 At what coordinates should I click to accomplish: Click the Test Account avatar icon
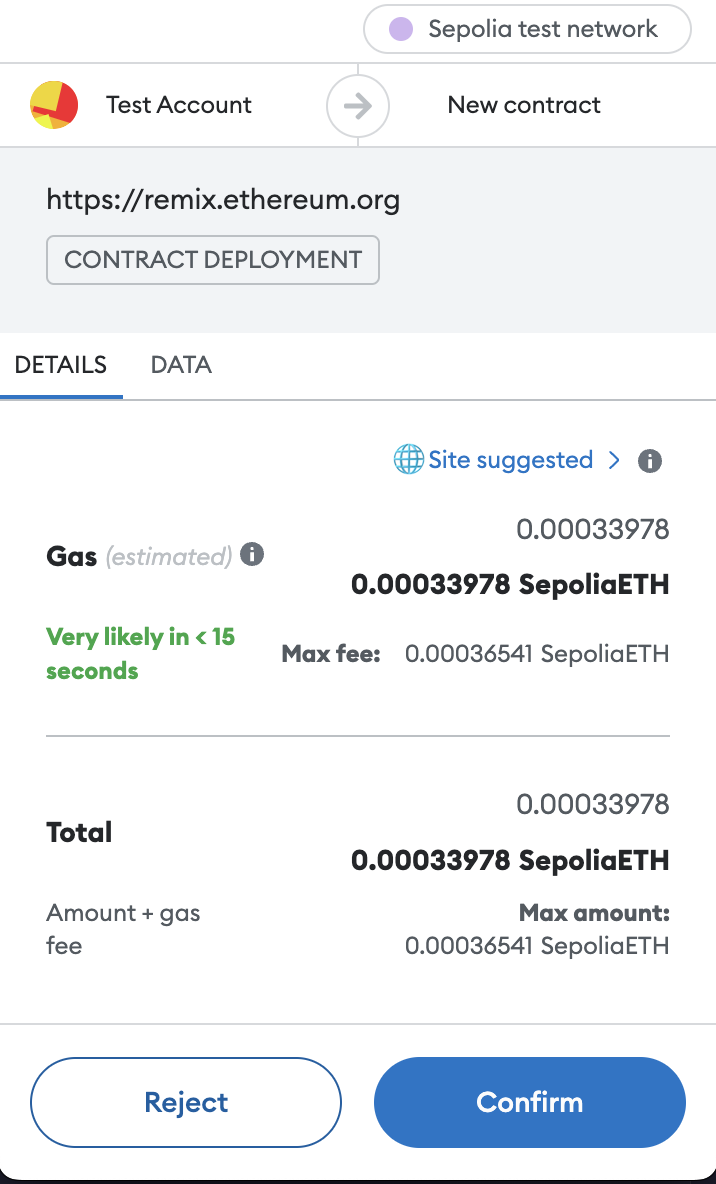(x=54, y=105)
